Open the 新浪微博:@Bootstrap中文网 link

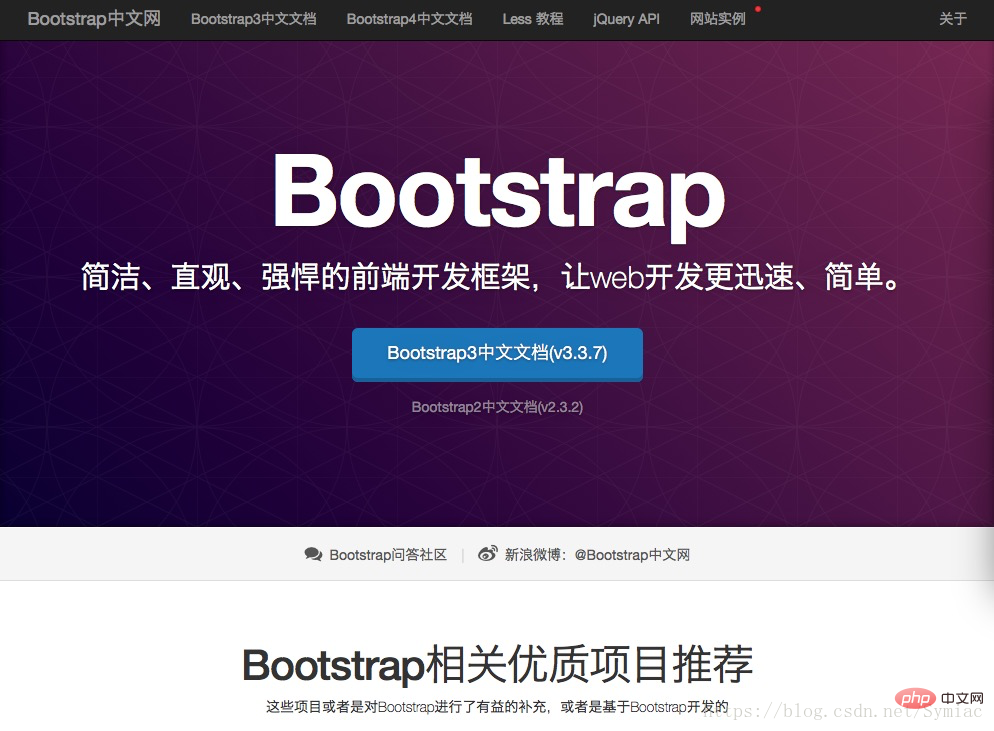[x=597, y=555]
